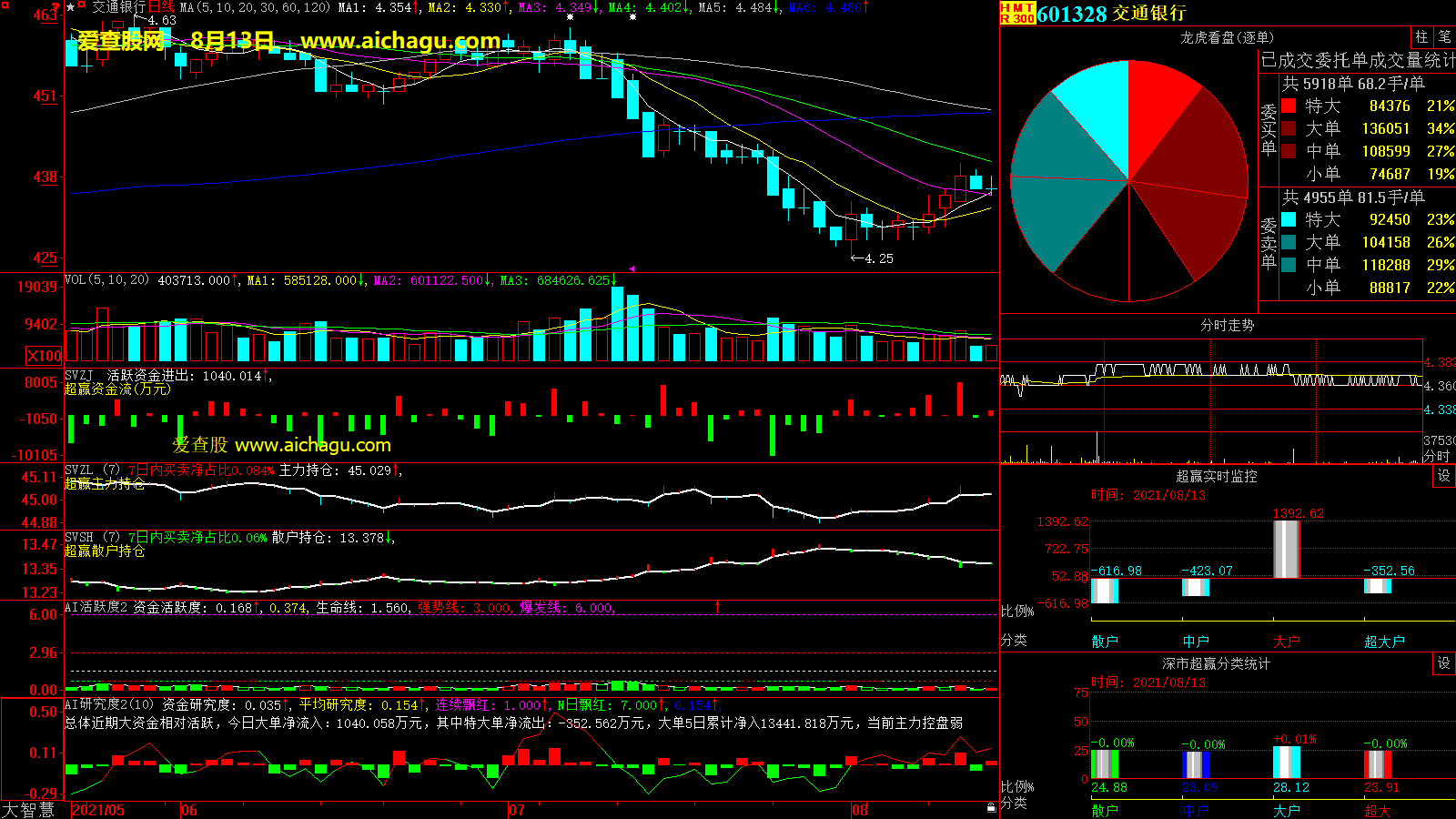Open 设 settings for 深市超赢分类统计

click(x=1443, y=663)
